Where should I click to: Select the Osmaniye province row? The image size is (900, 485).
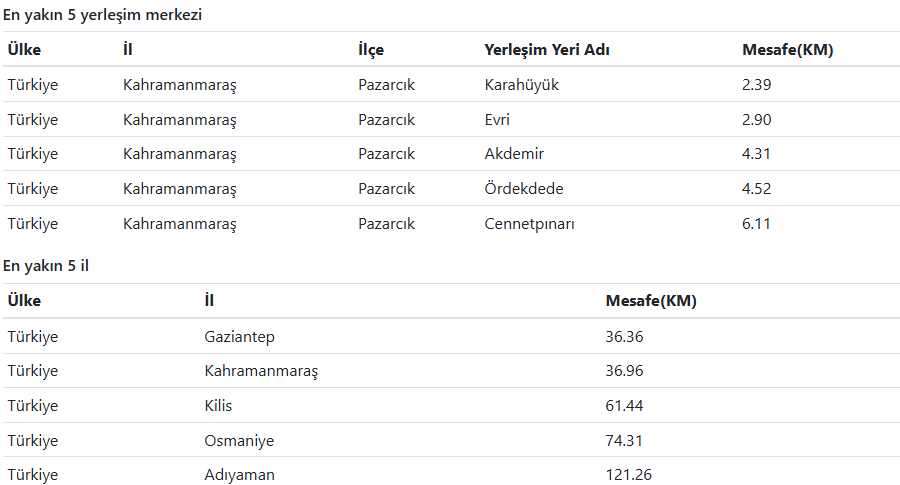[x=451, y=440]
